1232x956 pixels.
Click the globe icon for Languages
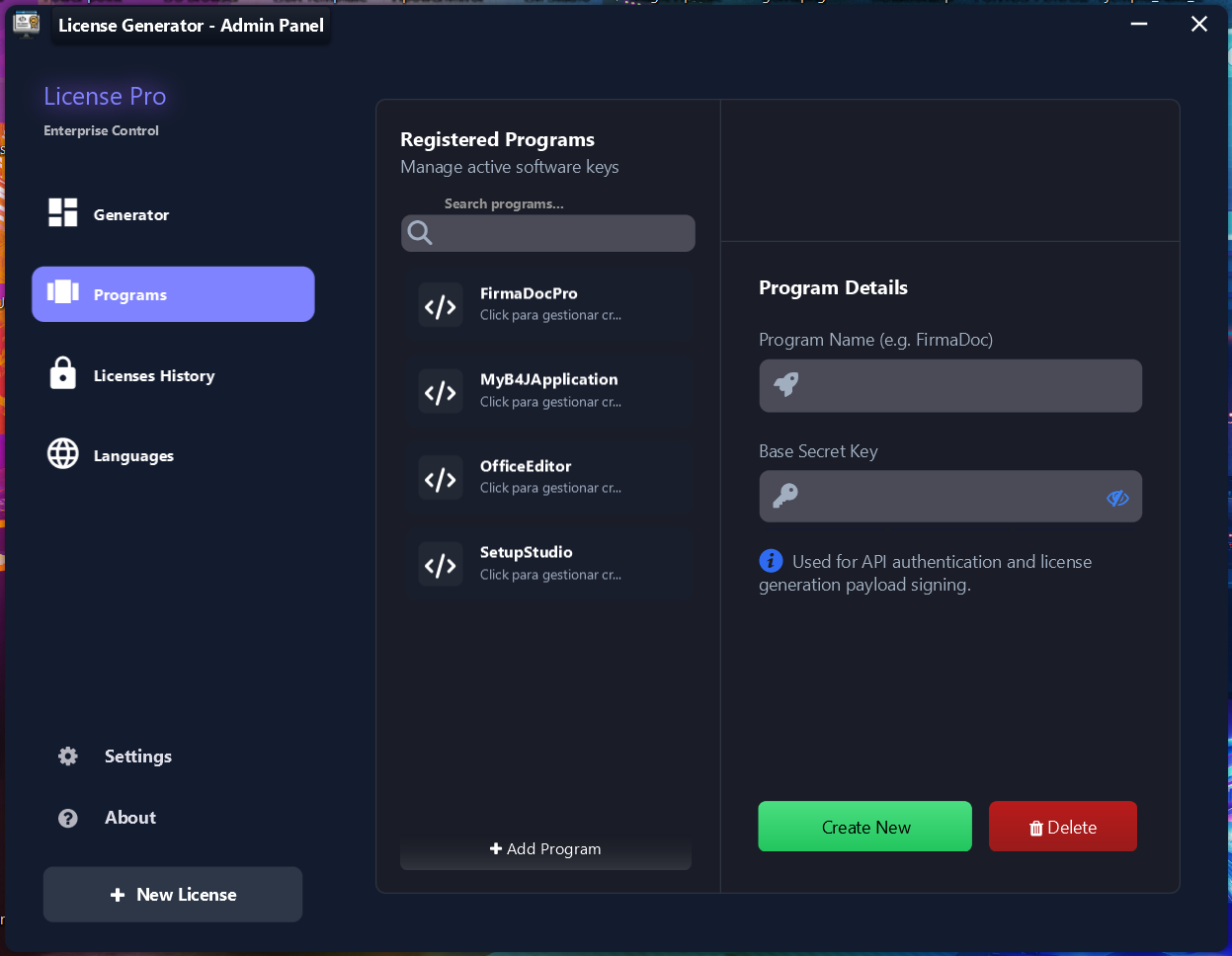[x=63, y=453]
